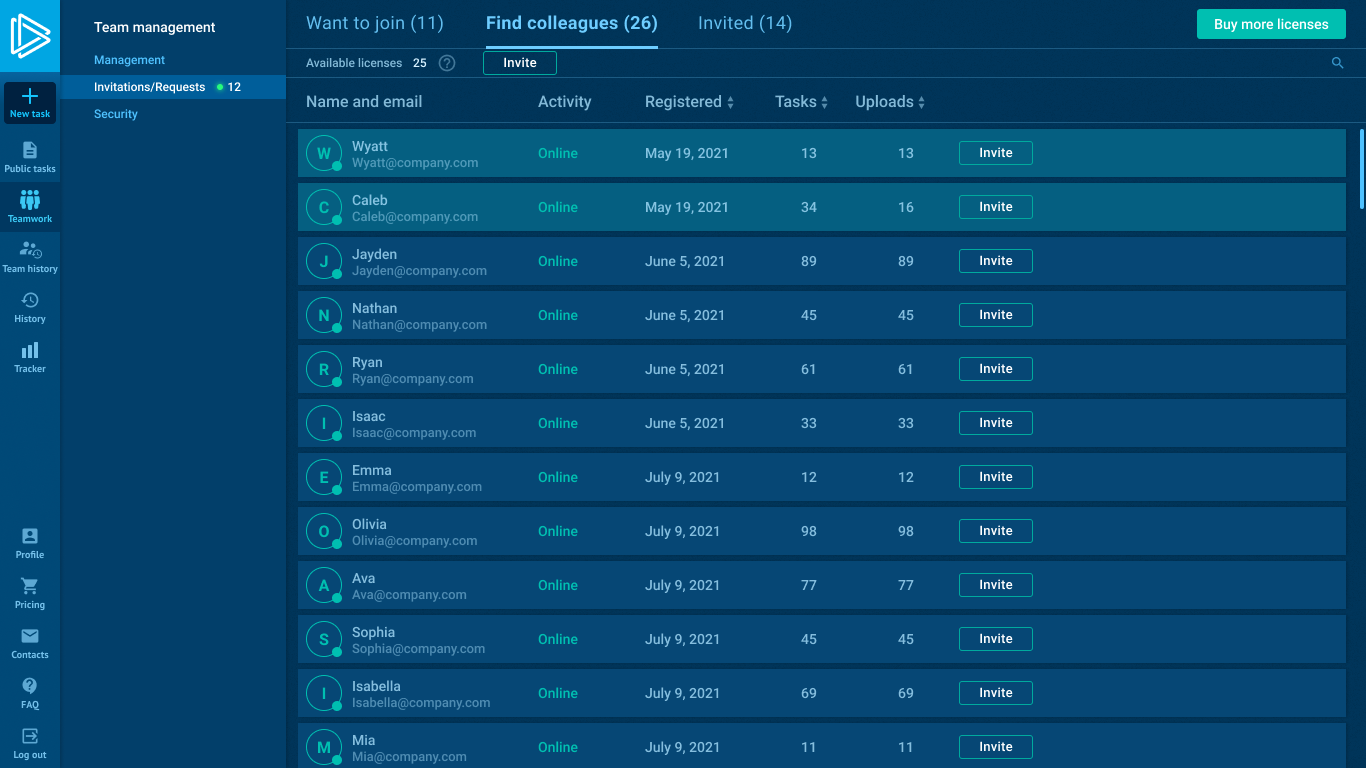The height and width of the screenshot is (768, 1366).
Task: Click the Activity column header
Action: click(565, 102)
